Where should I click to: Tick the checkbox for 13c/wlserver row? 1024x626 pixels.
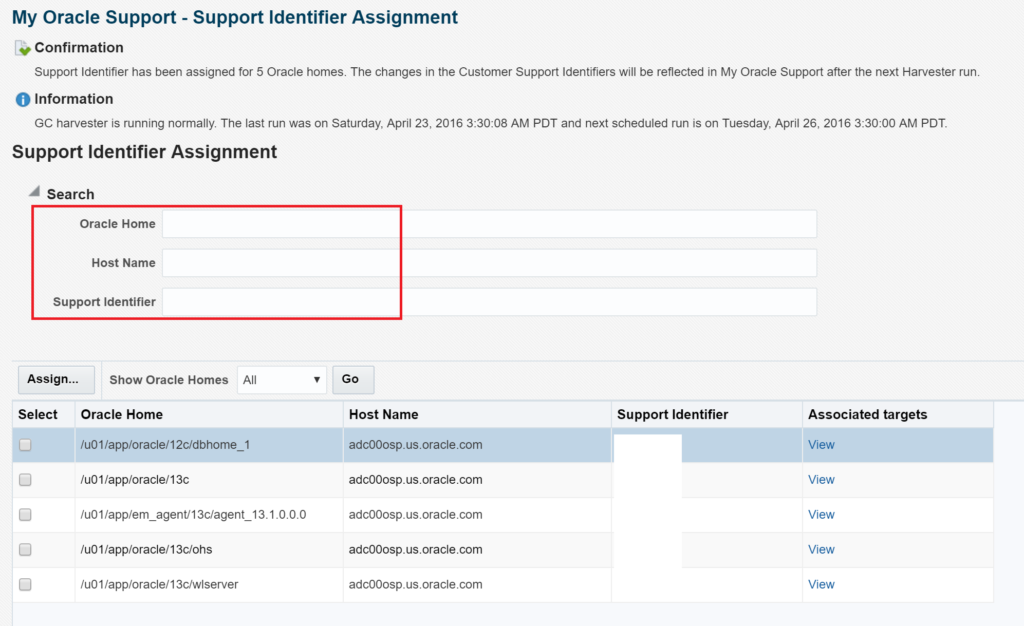pos(25,585)
